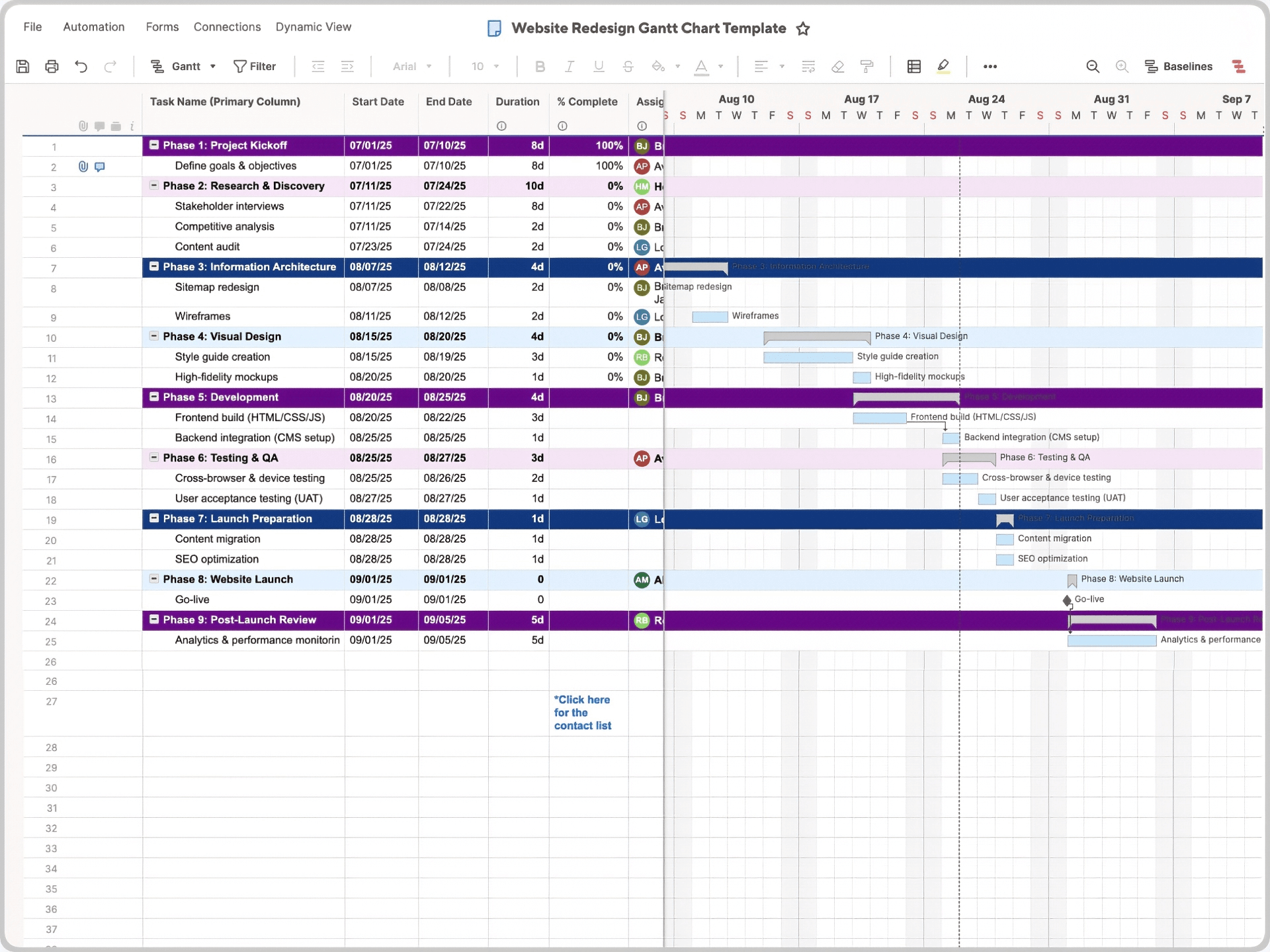The image size is (1270, 952).
Task: Collapse Phase 5: Development row
Action: pos(153,397)
